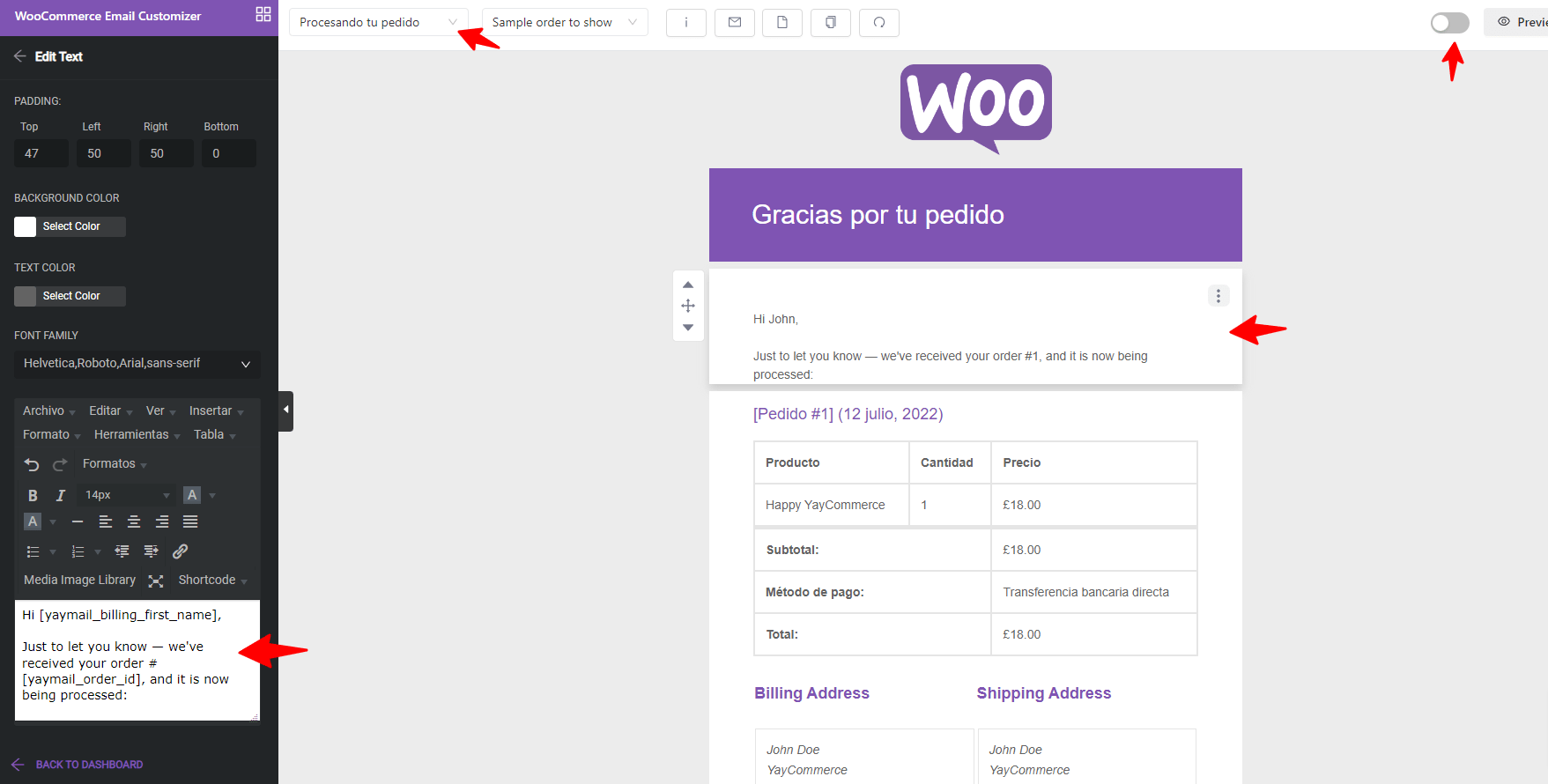The height and width of the screenshot is (784, 1548).
Task: Toggle italic formatting
Action: [x=61, y=495]
